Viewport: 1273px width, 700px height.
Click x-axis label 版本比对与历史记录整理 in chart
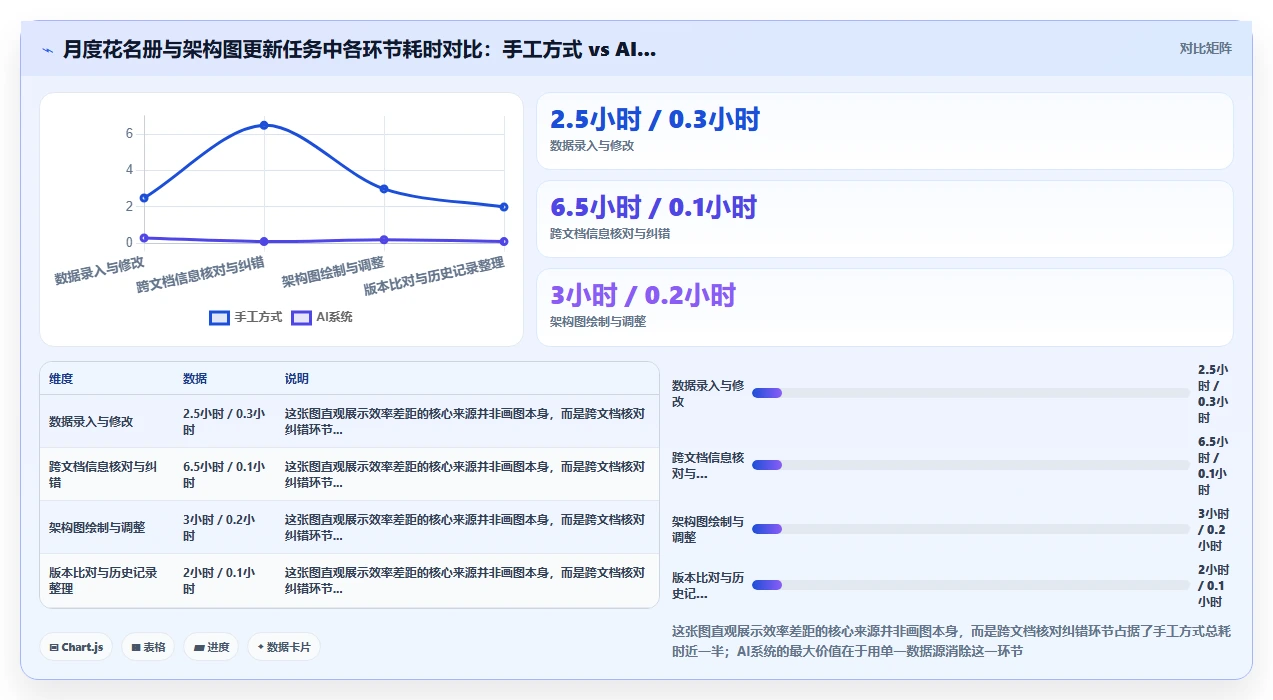click(434, 276)
